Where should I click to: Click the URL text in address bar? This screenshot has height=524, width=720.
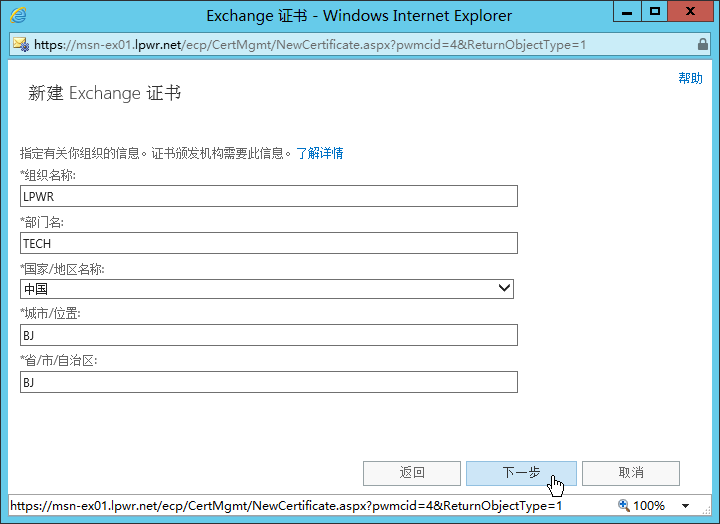(310, 45)
